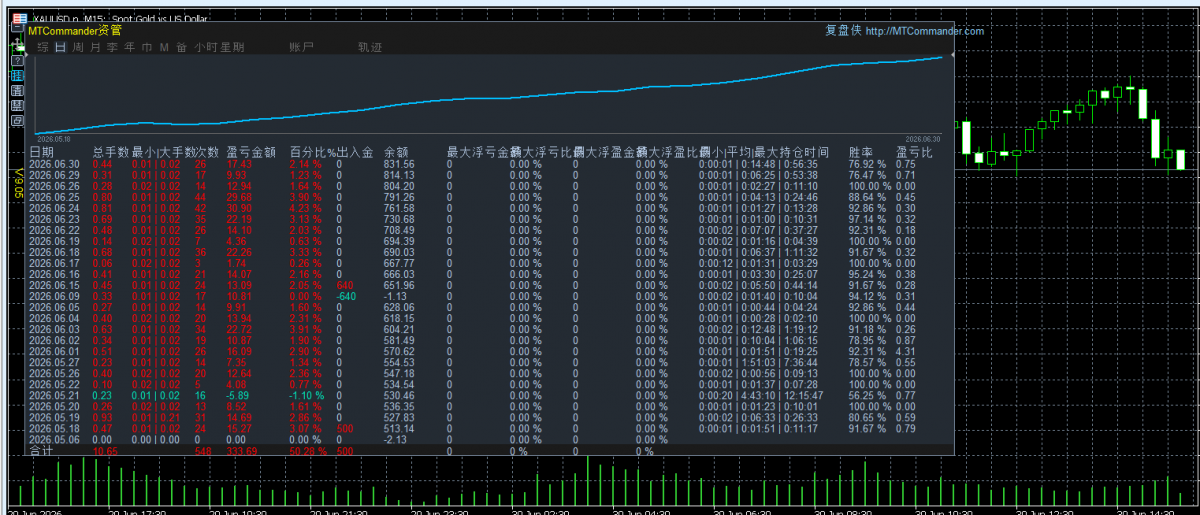The width and height of the screenshot is (1200, 515).
Task: Click the red and blue table icon
Action: [x=19, y=19]
